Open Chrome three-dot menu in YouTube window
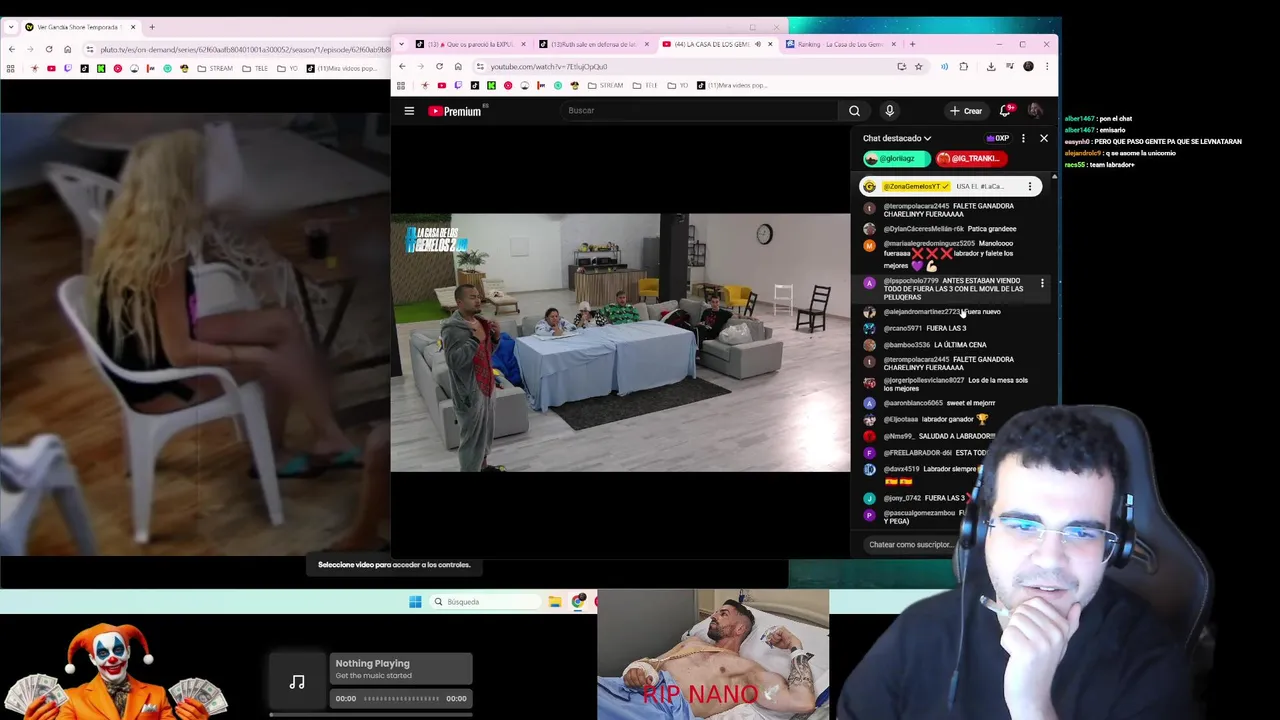This screenshot has width=1280, height=720. click(1047, 67)
